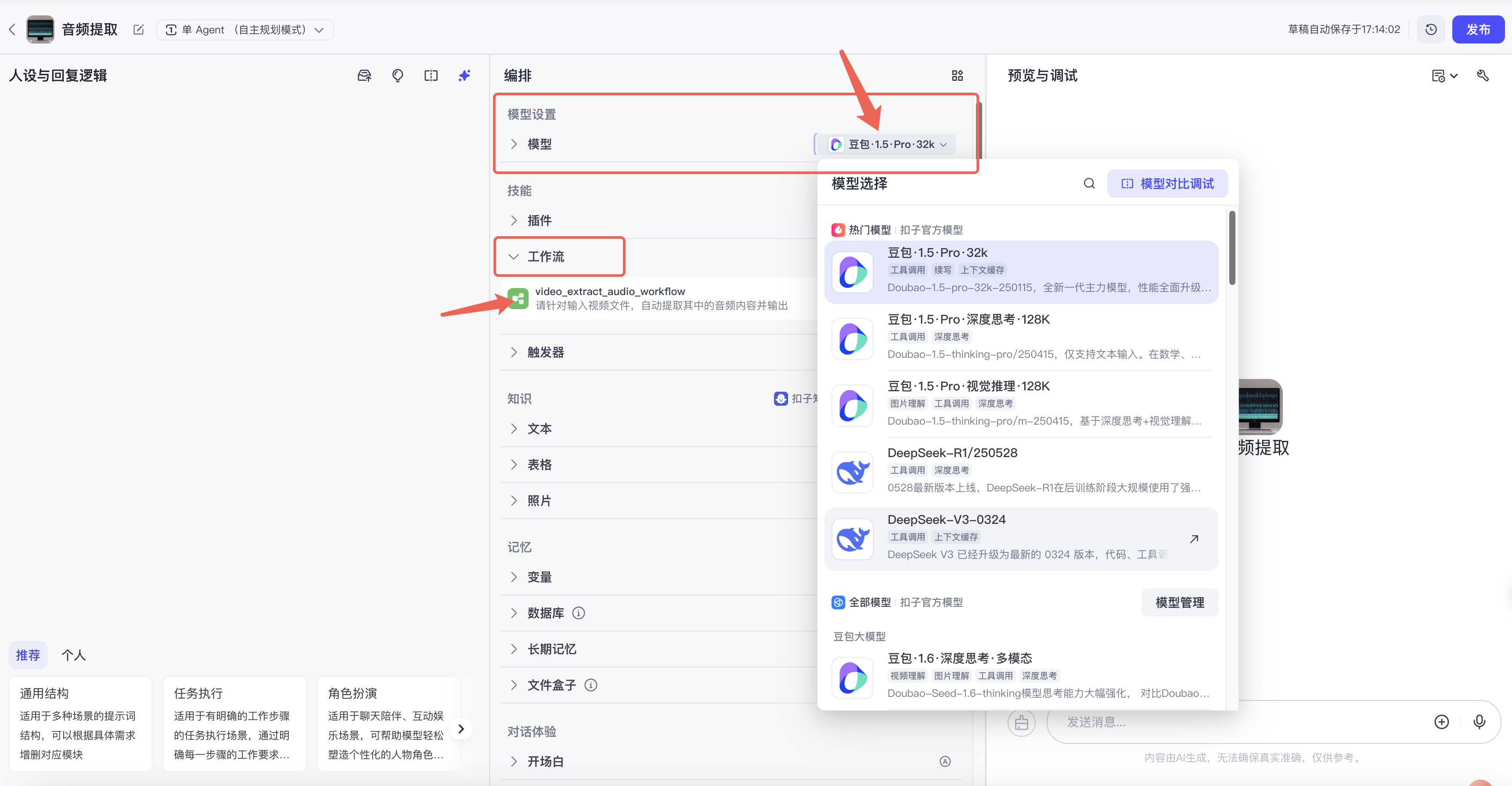Go back using the top-left arrow

click(x=12, y=29)
